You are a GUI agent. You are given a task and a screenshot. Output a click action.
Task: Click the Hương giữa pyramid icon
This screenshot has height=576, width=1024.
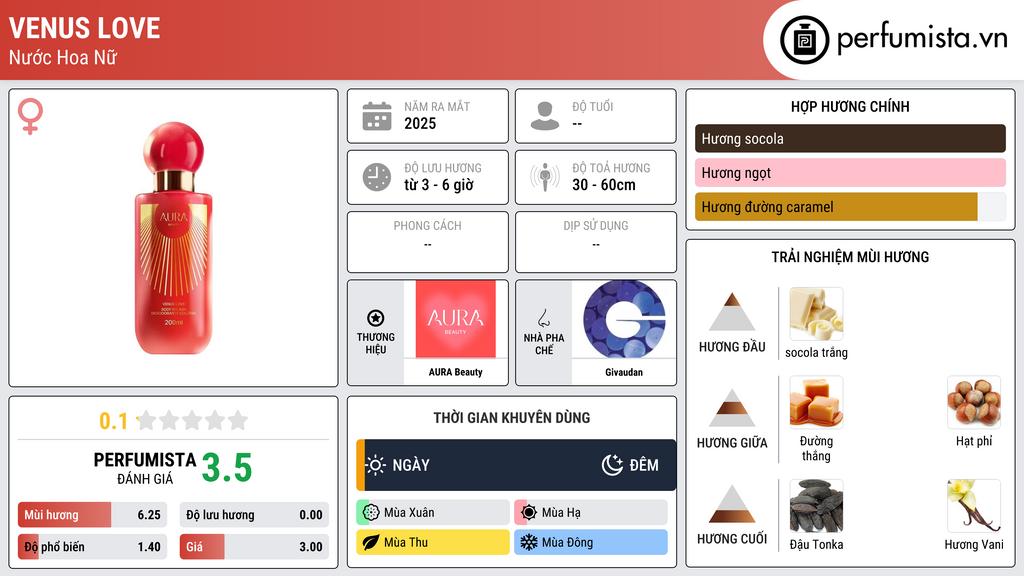click(732, 408)
